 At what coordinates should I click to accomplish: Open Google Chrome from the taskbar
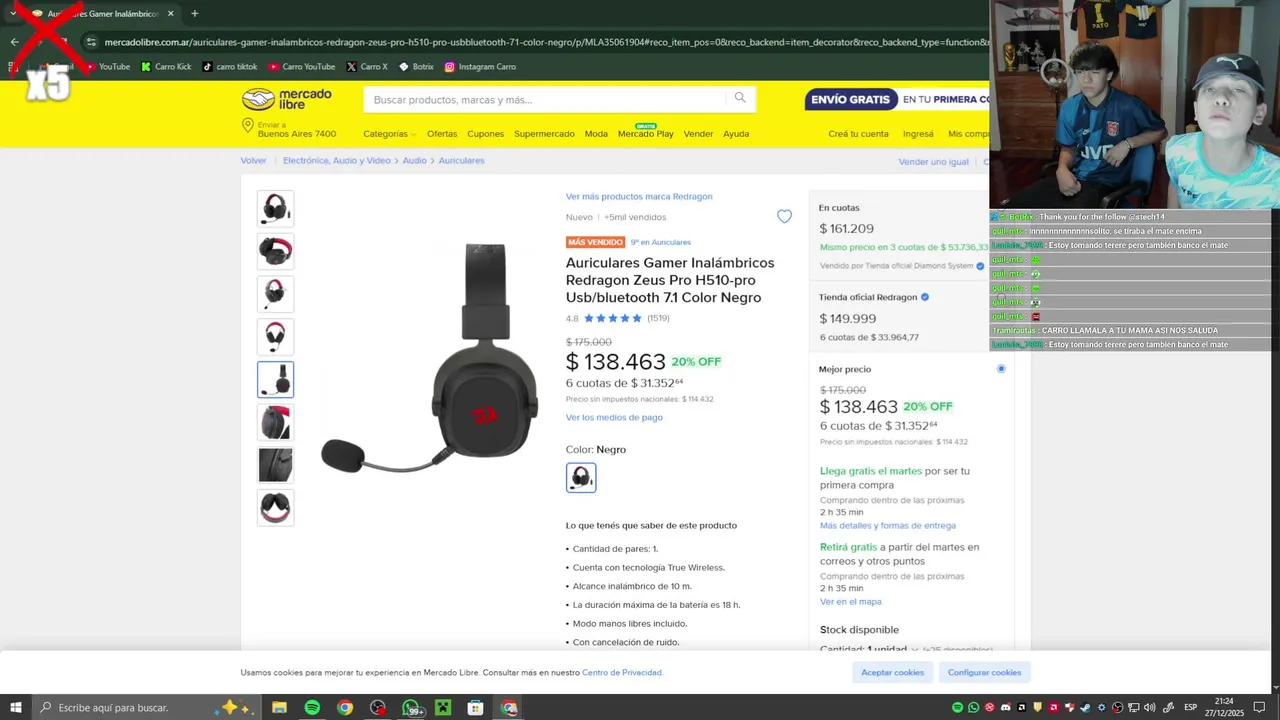click(x=345, y=707)
